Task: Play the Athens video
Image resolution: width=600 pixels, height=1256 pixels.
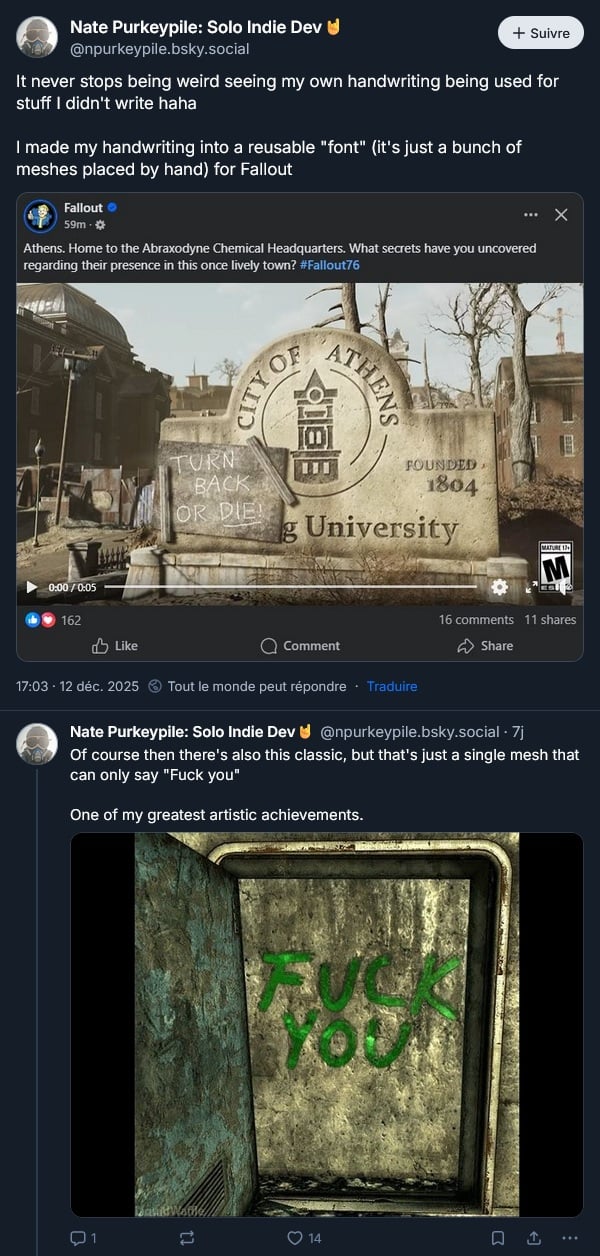Action: 32,587
